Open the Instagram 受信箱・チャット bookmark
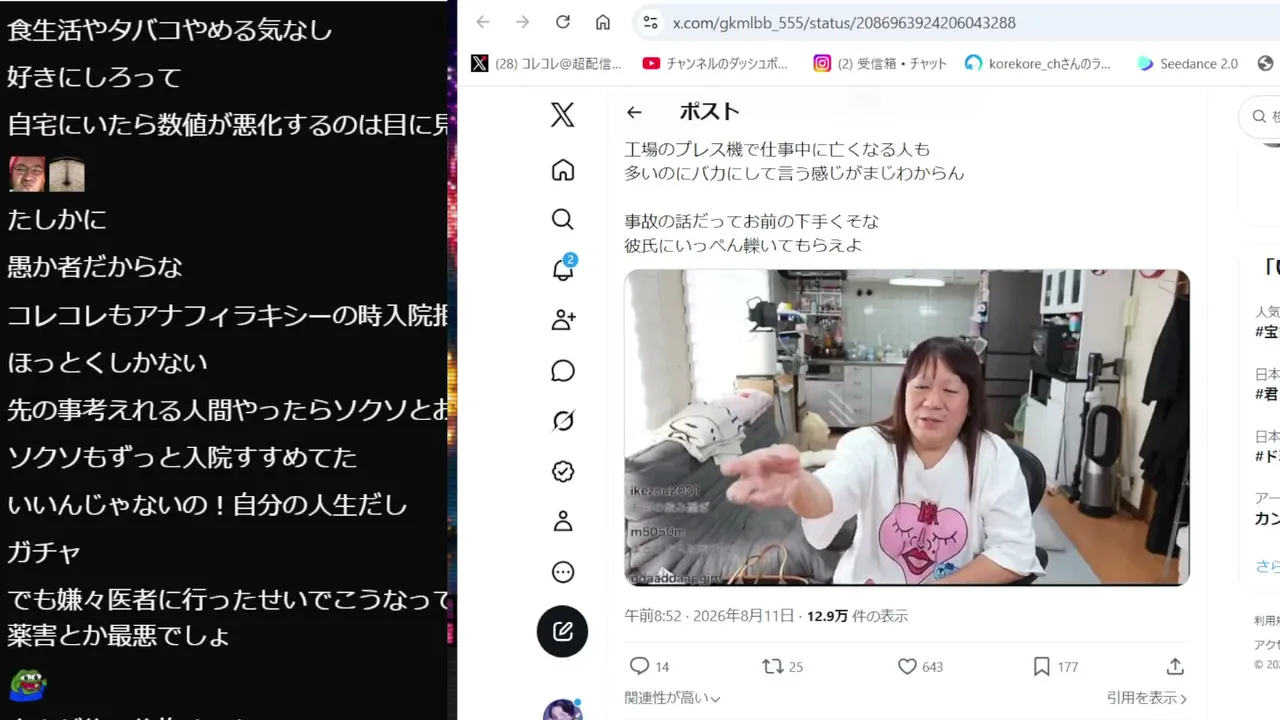This screenshot has width=1280, height=720. pyautogui.click(x=880, y=63)
